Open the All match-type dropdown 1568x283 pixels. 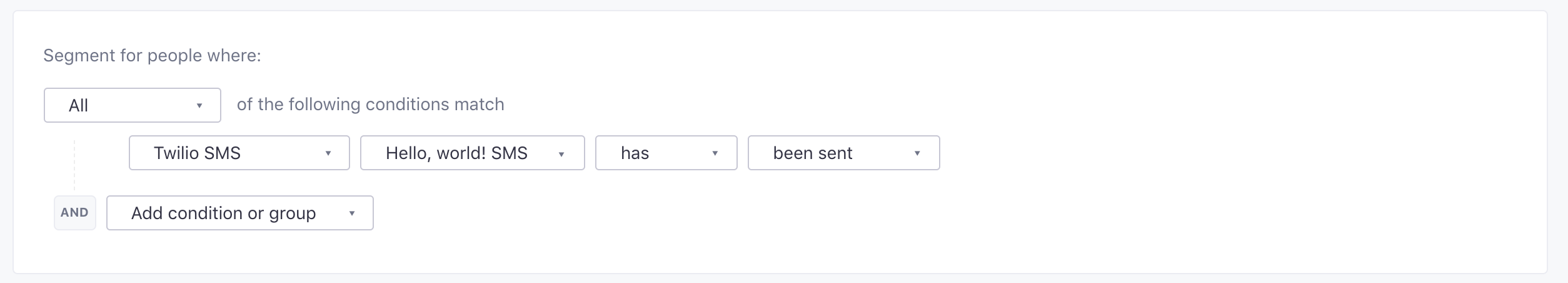(132, 105)
